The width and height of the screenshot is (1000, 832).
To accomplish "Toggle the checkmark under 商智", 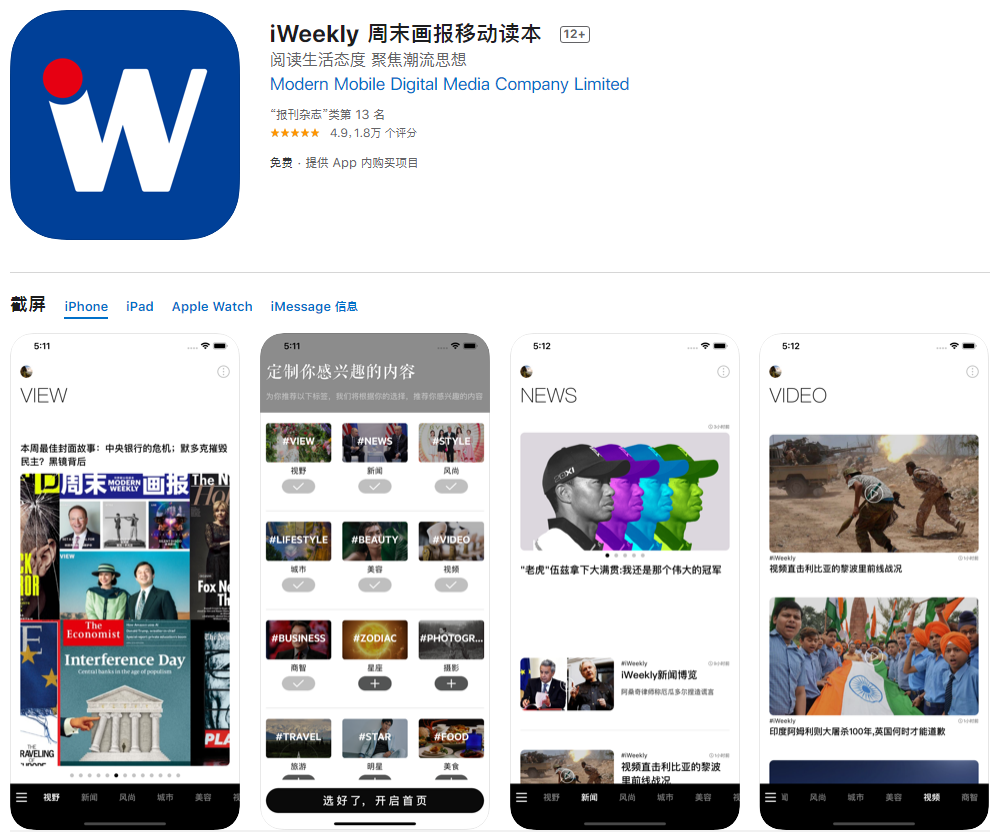I will (x=298, y=683).
